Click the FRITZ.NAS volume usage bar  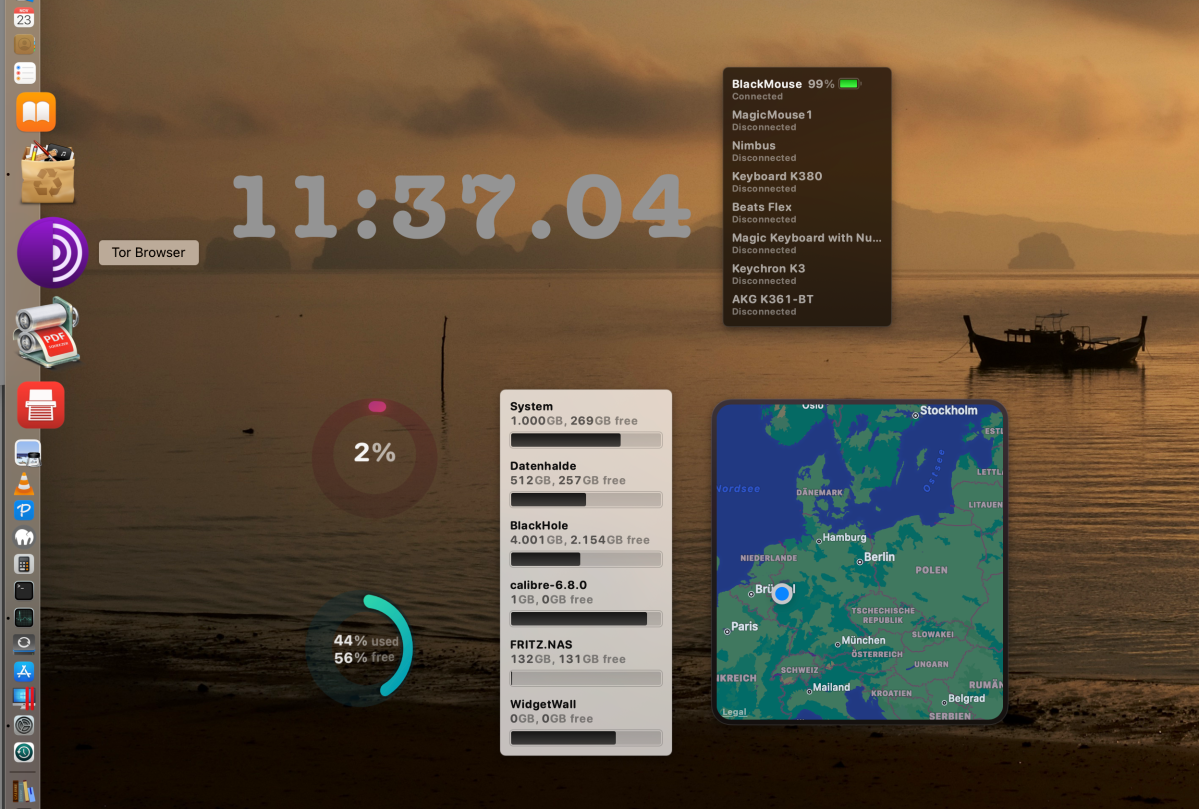coord(586,678)
